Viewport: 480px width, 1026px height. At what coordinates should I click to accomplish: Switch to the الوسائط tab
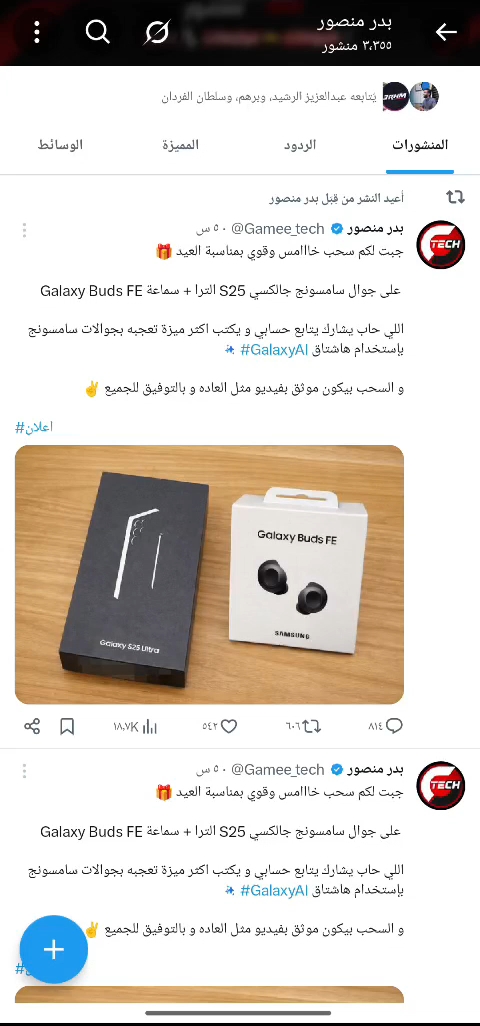(x=60, y=145)
